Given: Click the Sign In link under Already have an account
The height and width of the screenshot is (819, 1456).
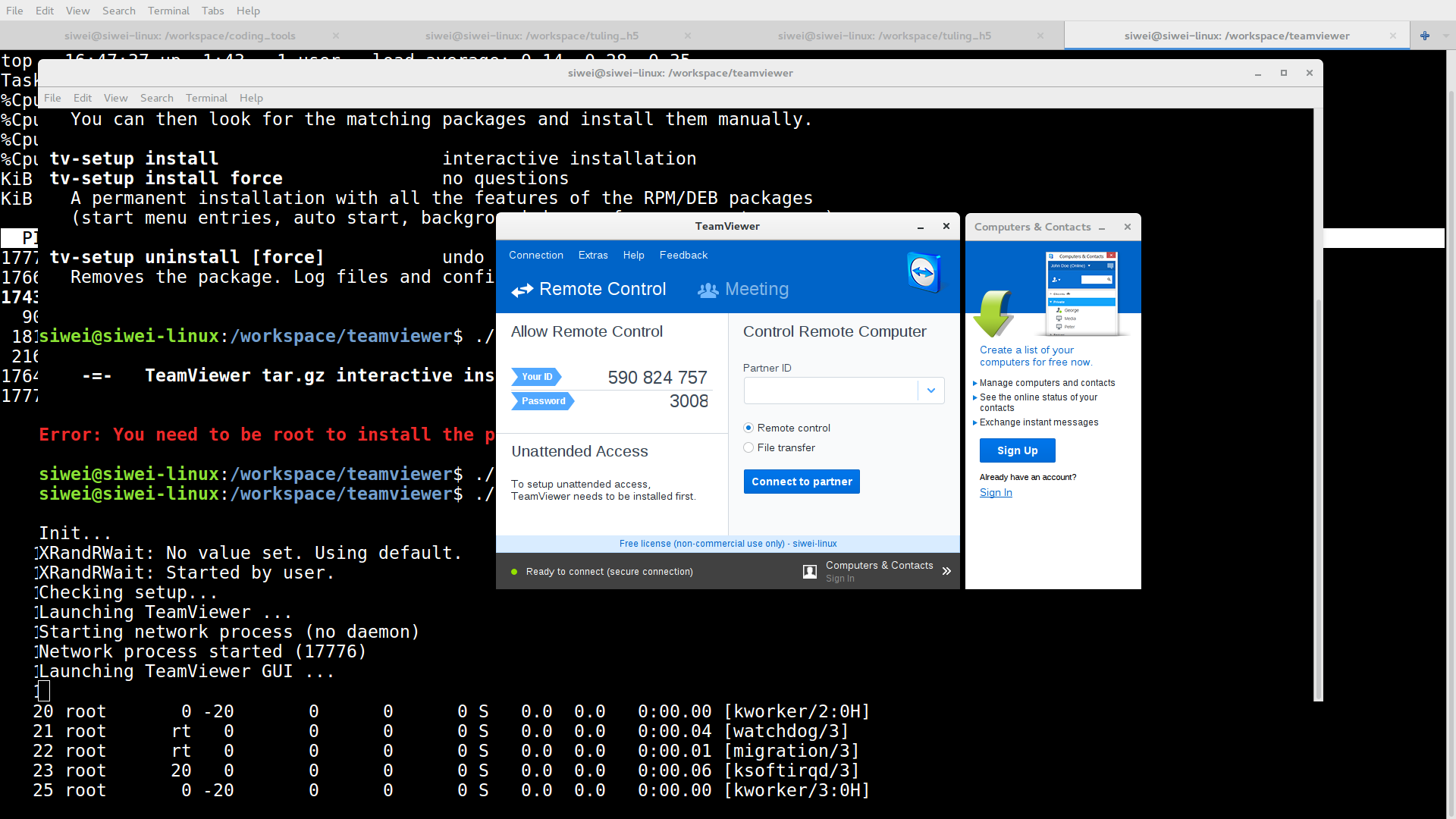Looking at the screenshot, I should click(x=996, y=493).
